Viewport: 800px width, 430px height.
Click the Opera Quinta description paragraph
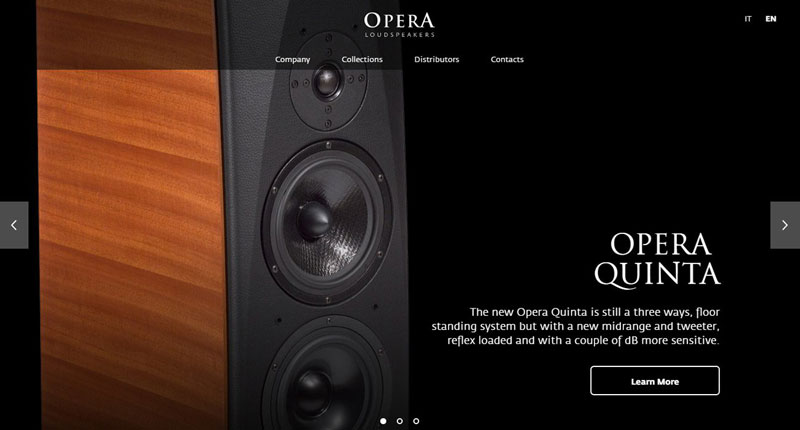(576, 326)
